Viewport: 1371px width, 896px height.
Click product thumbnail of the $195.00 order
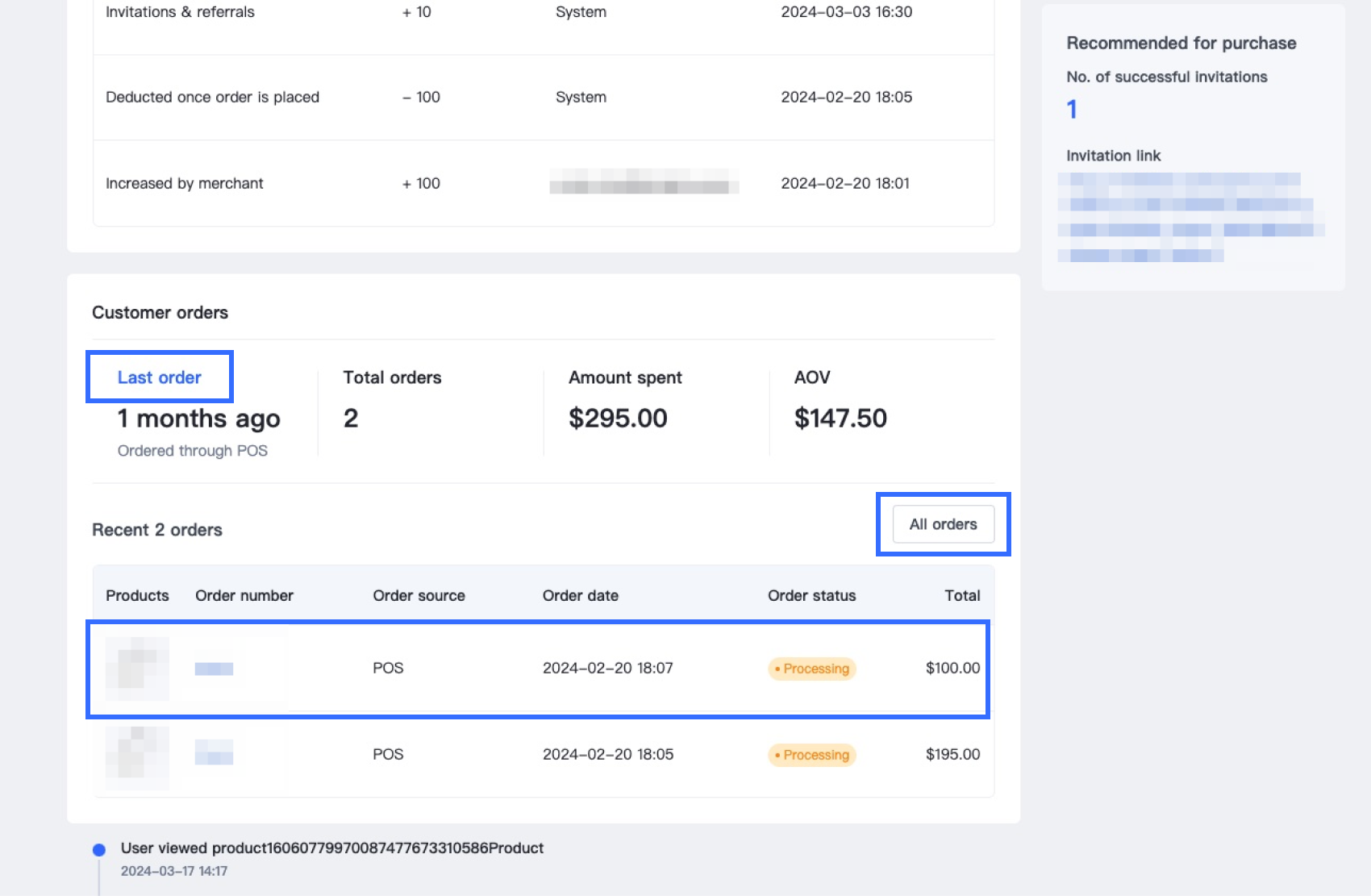tap(137, 756)
